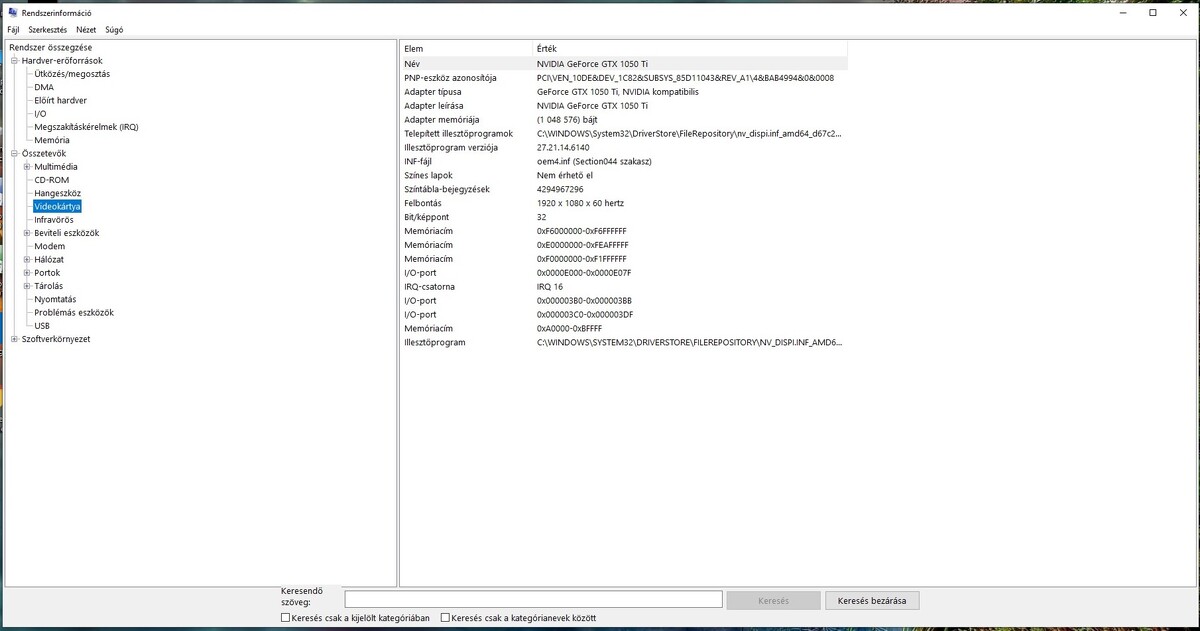Select Rendszer összegzése tree root

[x=51, y=48]
